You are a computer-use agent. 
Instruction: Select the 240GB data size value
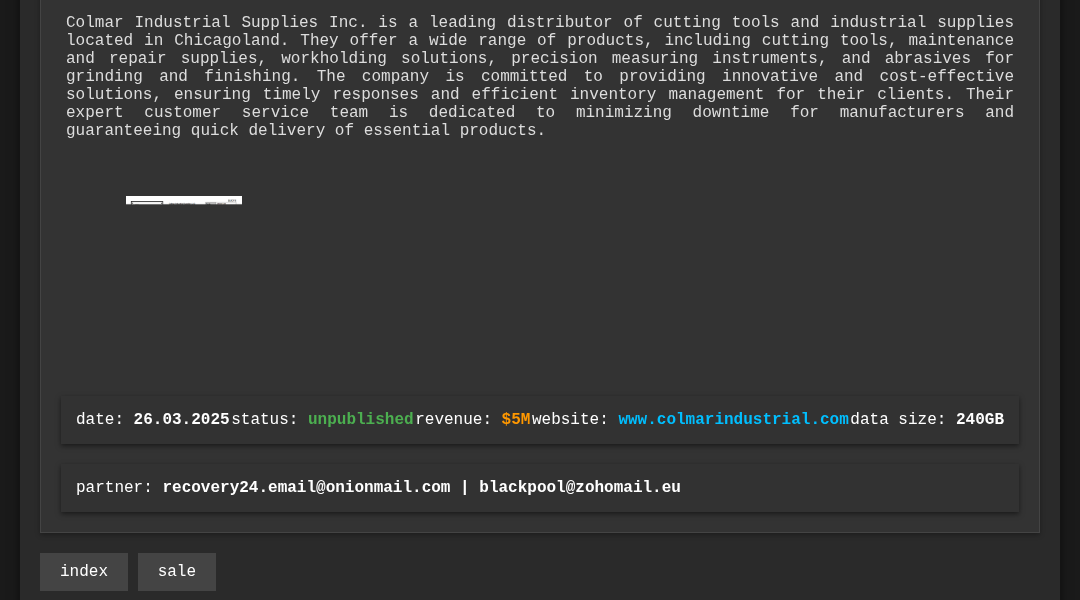pyautogui.click(x=979, y=420)
